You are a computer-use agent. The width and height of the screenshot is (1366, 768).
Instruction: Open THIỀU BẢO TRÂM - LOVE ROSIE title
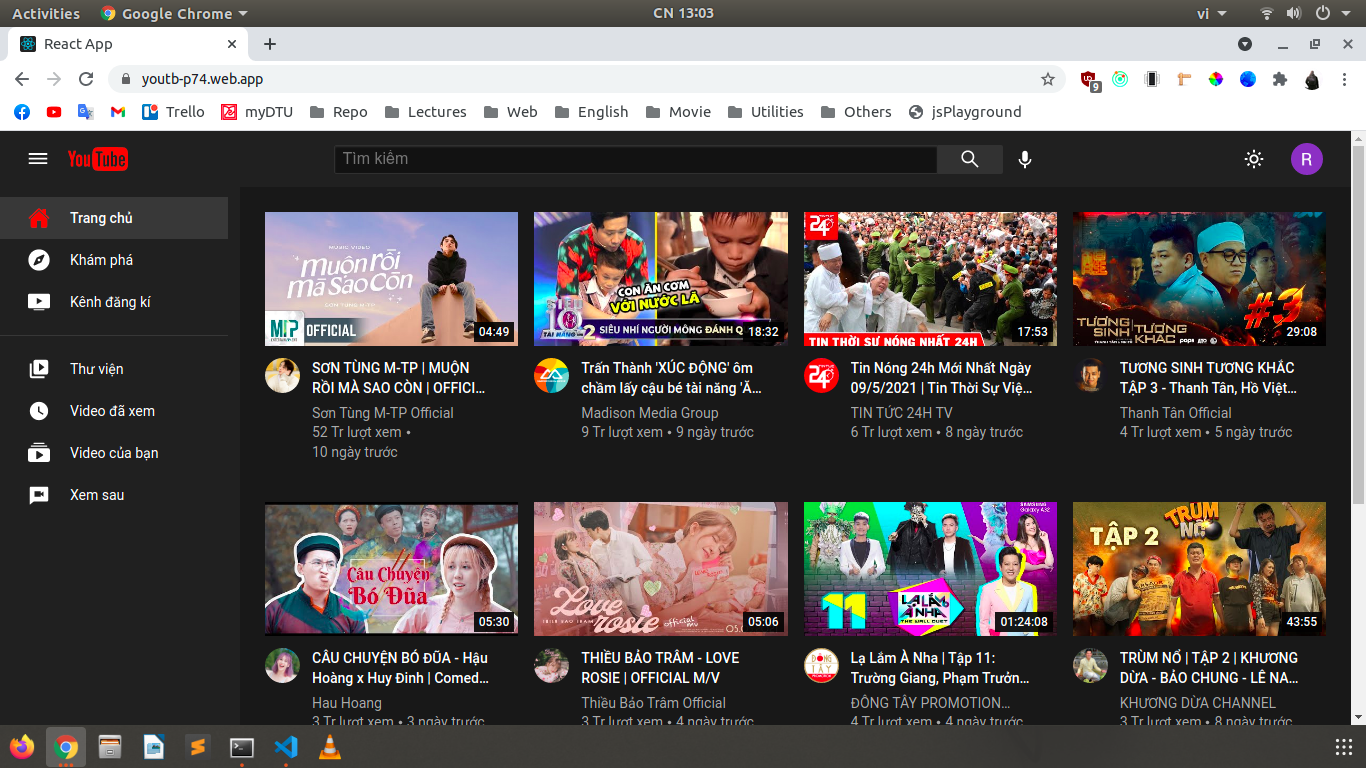coord(660,668)
